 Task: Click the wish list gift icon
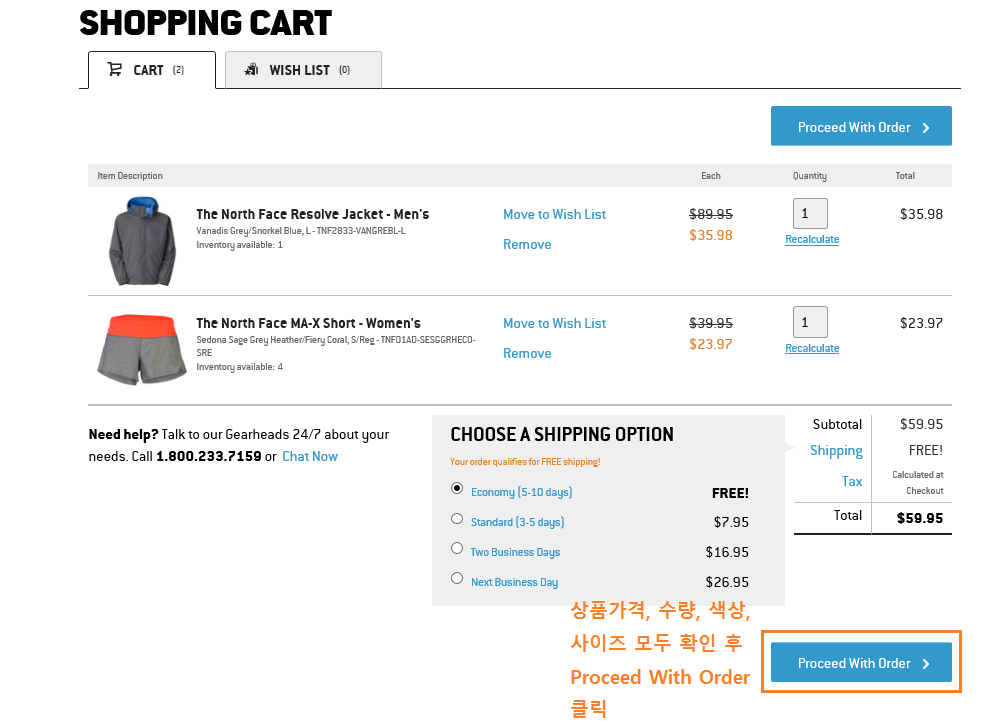click(x=252, y=69)
